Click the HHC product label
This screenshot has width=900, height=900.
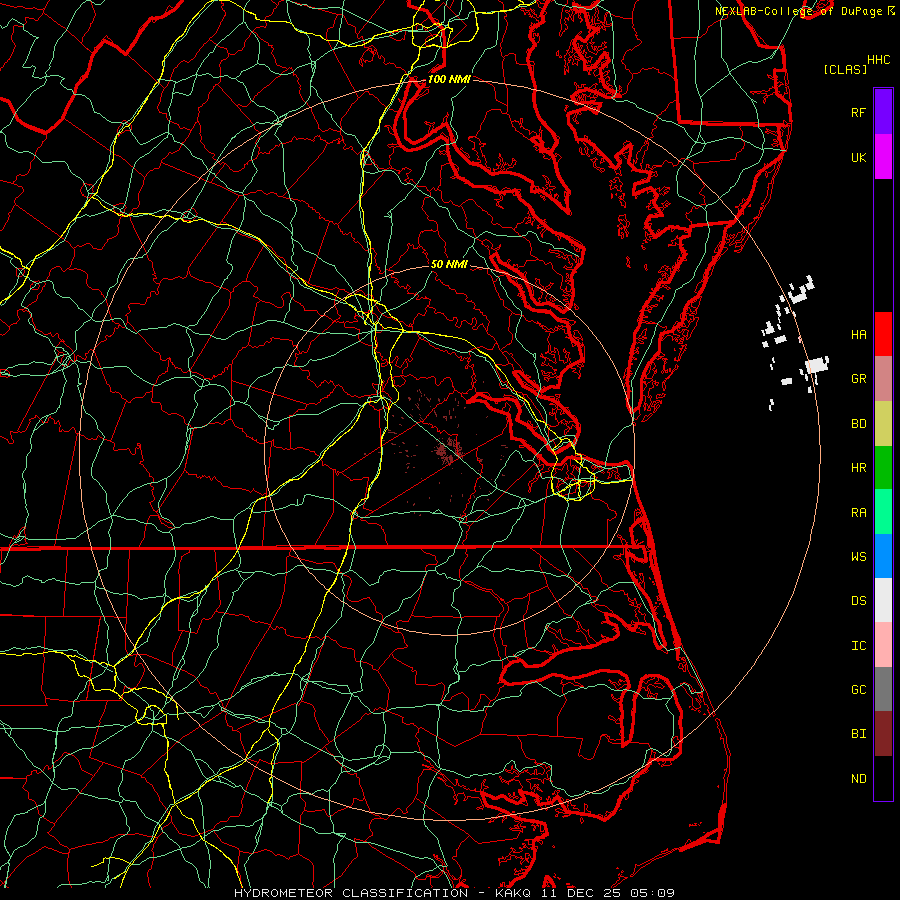coord(878,60)
